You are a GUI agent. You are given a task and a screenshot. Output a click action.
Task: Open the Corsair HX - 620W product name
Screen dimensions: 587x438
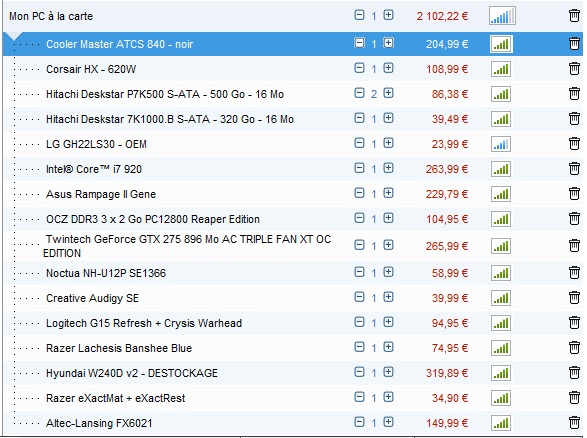click(91, 69)
